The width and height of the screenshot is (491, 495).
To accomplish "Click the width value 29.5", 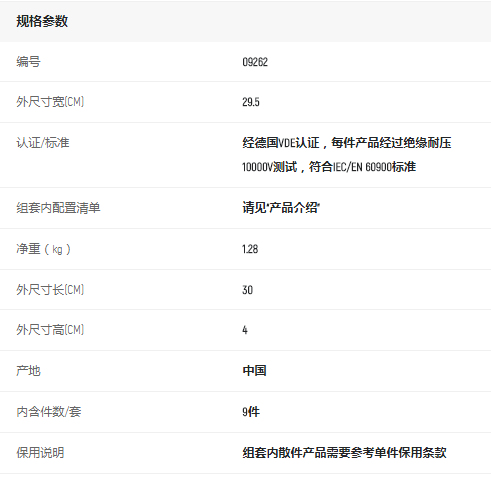I will click(251, 102).
